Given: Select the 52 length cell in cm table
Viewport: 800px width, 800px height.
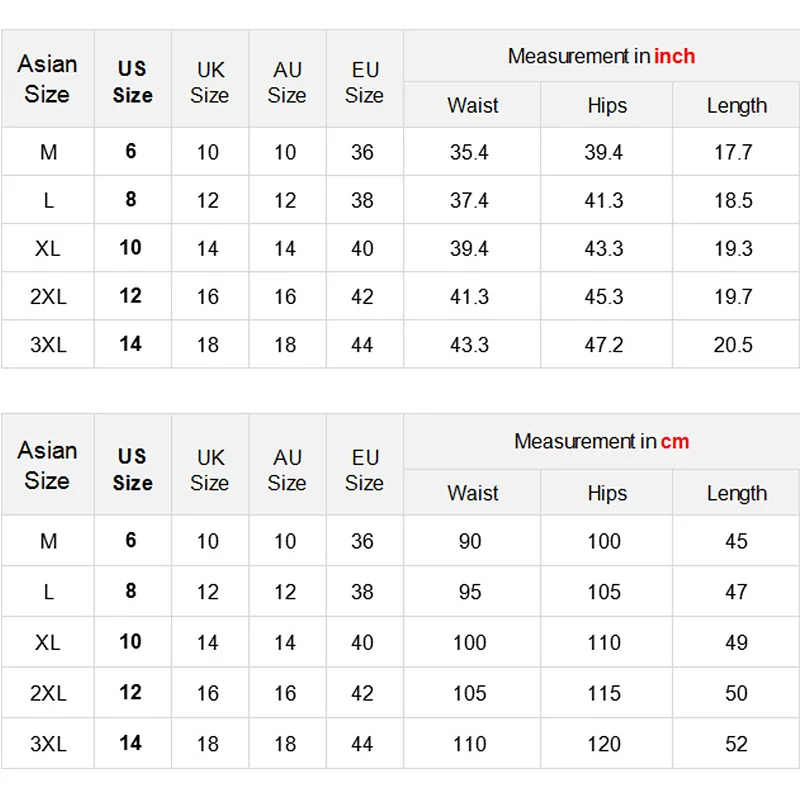Looking at the screenshot, I should pos(736,744).
